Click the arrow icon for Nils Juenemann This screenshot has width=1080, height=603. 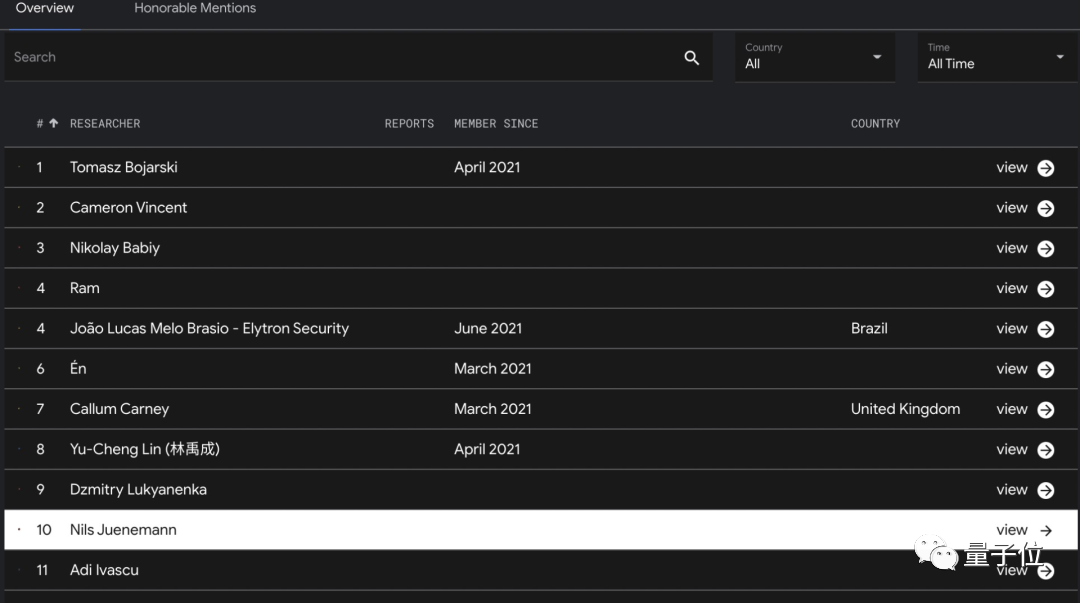click(1046, 530)
